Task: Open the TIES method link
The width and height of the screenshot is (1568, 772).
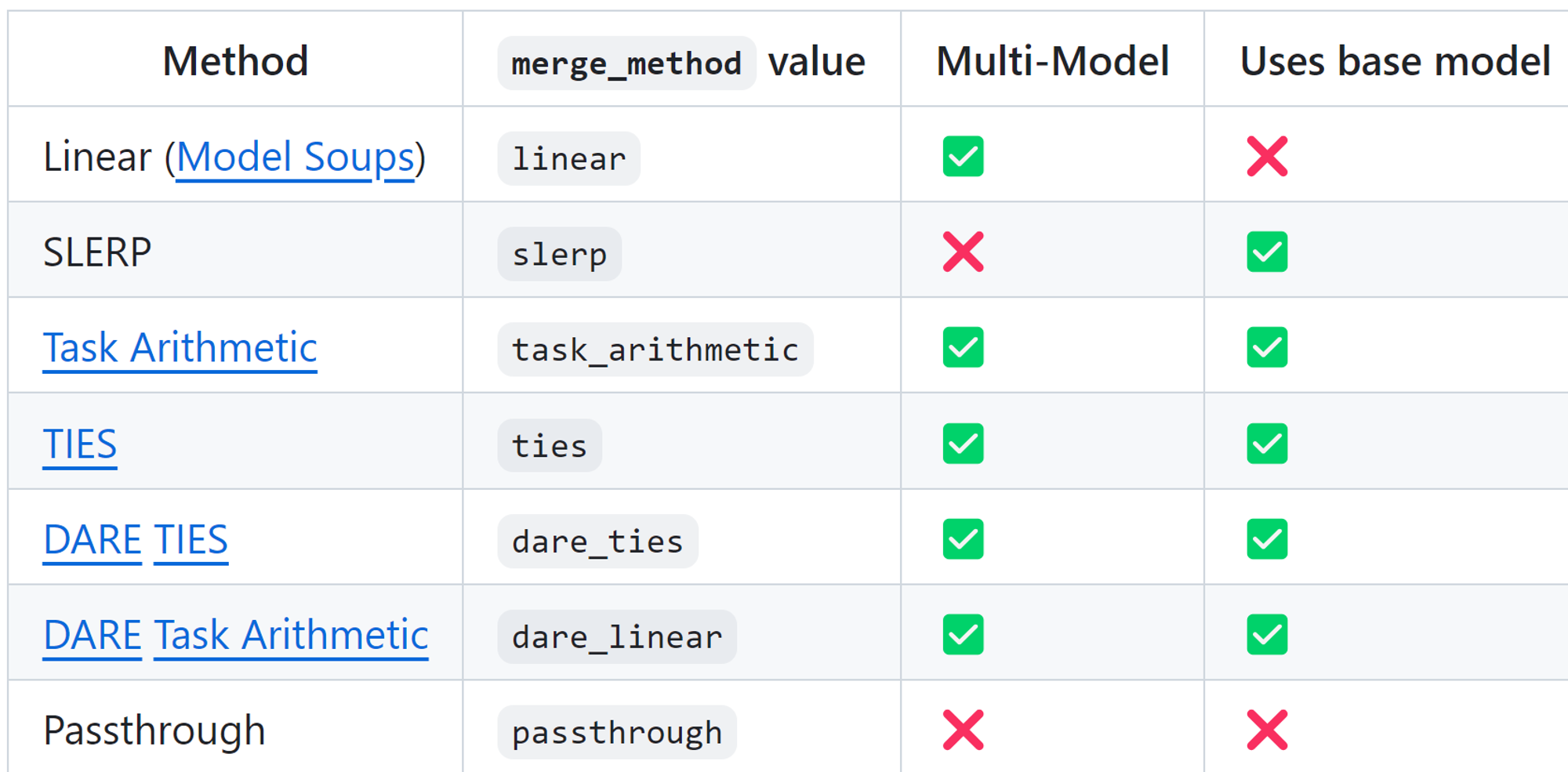Action: [79, 444]
